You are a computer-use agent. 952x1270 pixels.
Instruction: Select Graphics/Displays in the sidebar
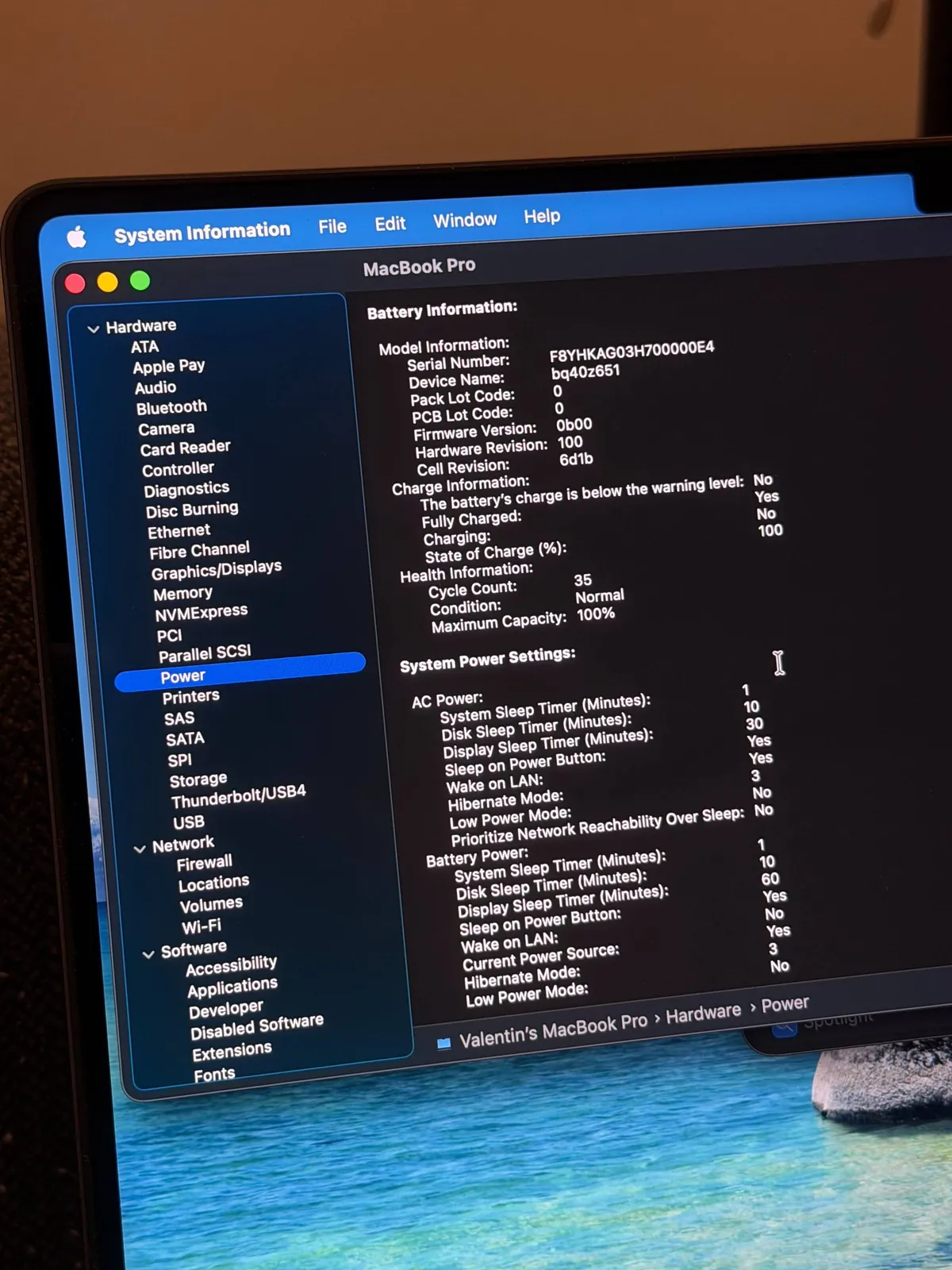[x=217, y=570]
